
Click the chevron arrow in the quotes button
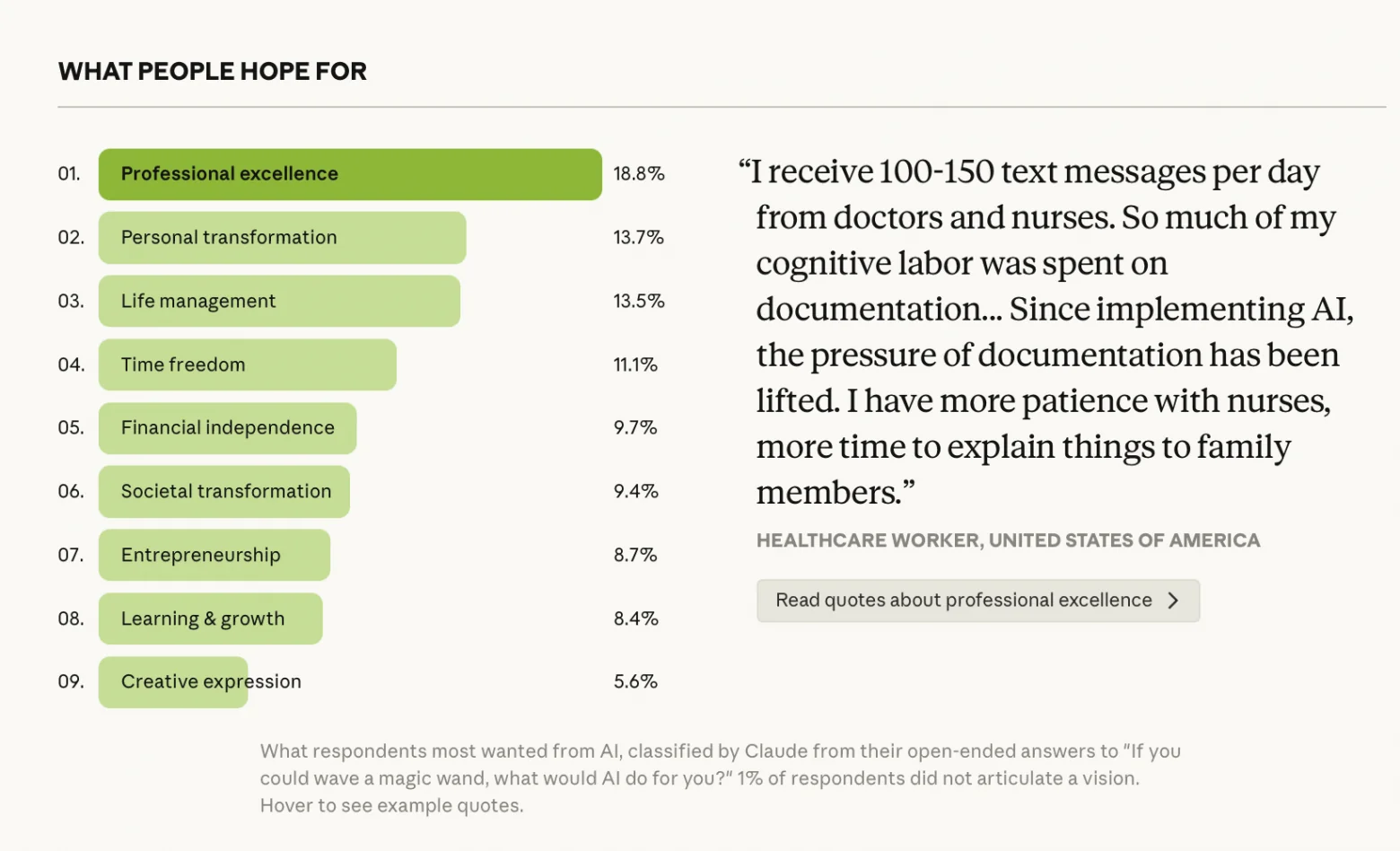point(1173,601)
